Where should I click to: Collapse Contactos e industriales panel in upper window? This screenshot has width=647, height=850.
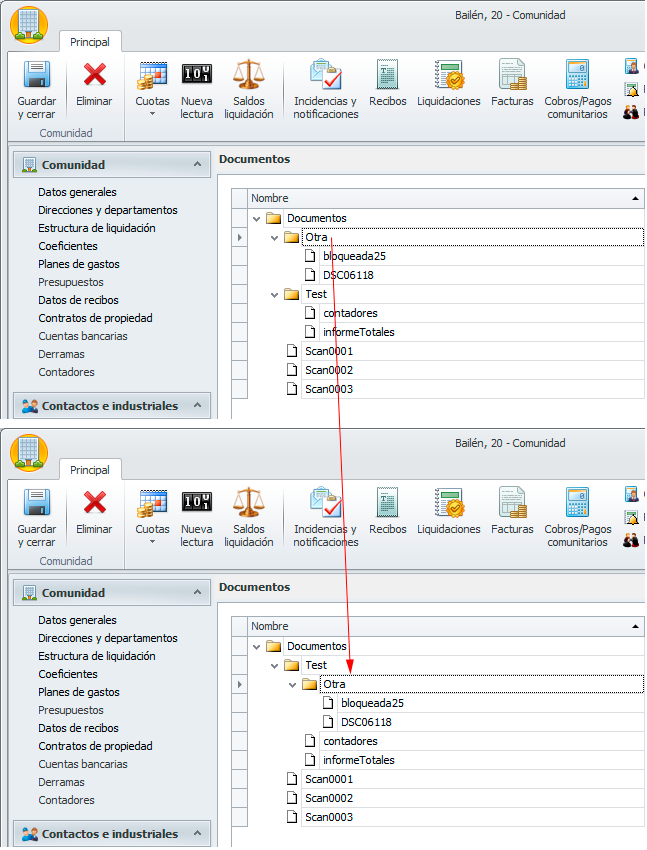pos(197,405)
